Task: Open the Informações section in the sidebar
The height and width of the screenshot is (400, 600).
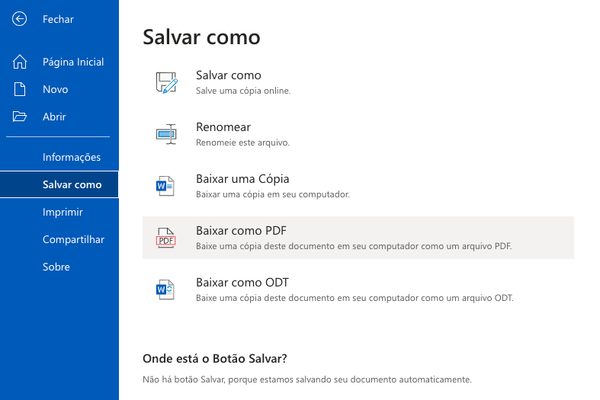Action: click(71, 157)
